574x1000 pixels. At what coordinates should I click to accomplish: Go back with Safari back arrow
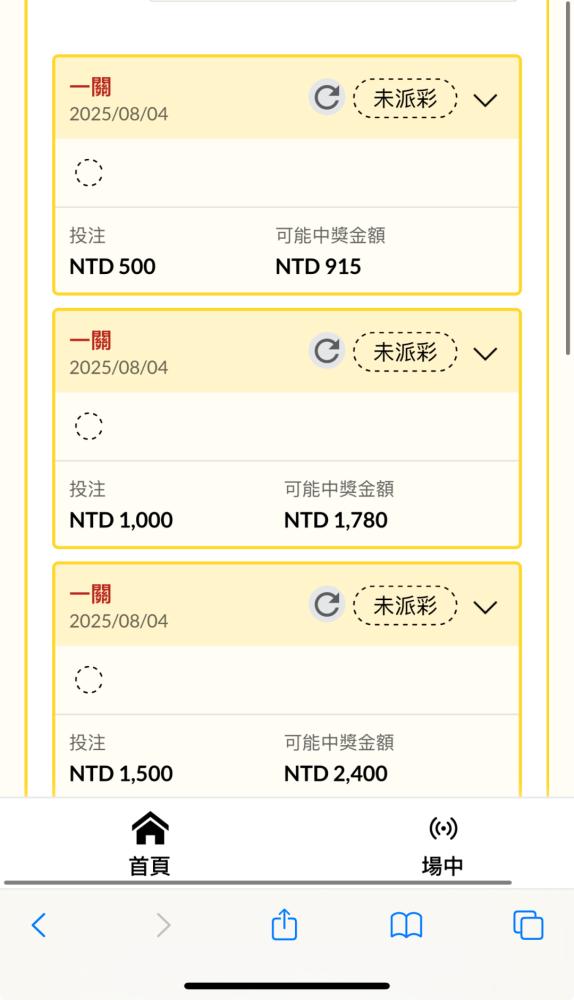click(x=39, y=925)
